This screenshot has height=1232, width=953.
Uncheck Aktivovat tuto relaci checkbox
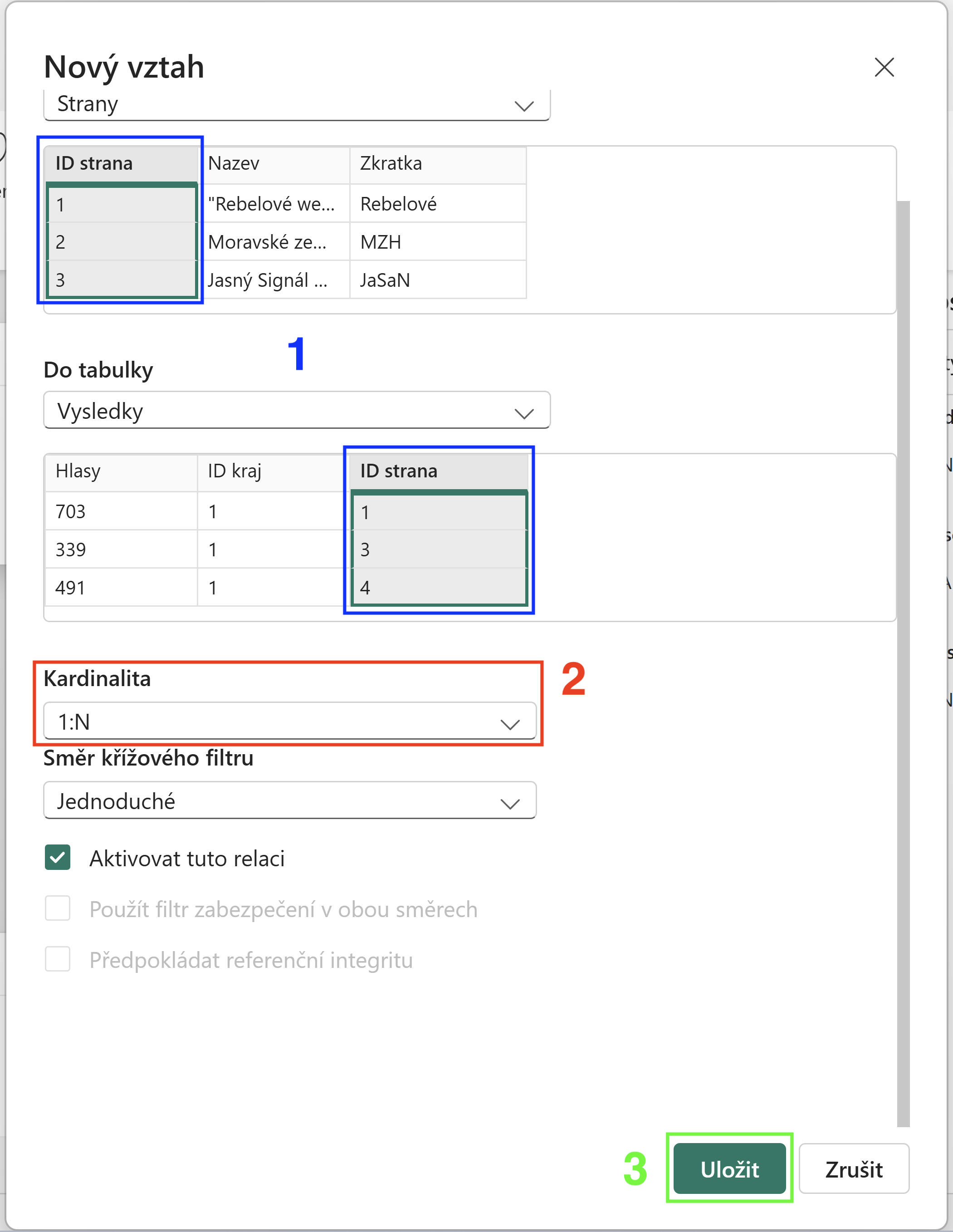click(58, 858)
